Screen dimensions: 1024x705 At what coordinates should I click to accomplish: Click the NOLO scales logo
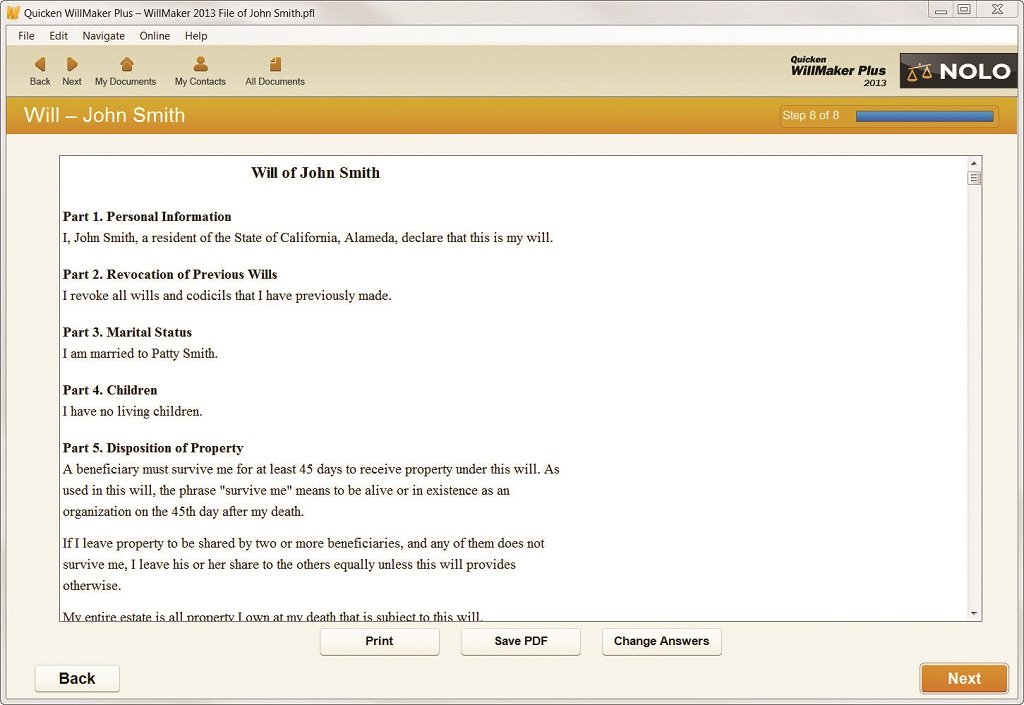958,71
